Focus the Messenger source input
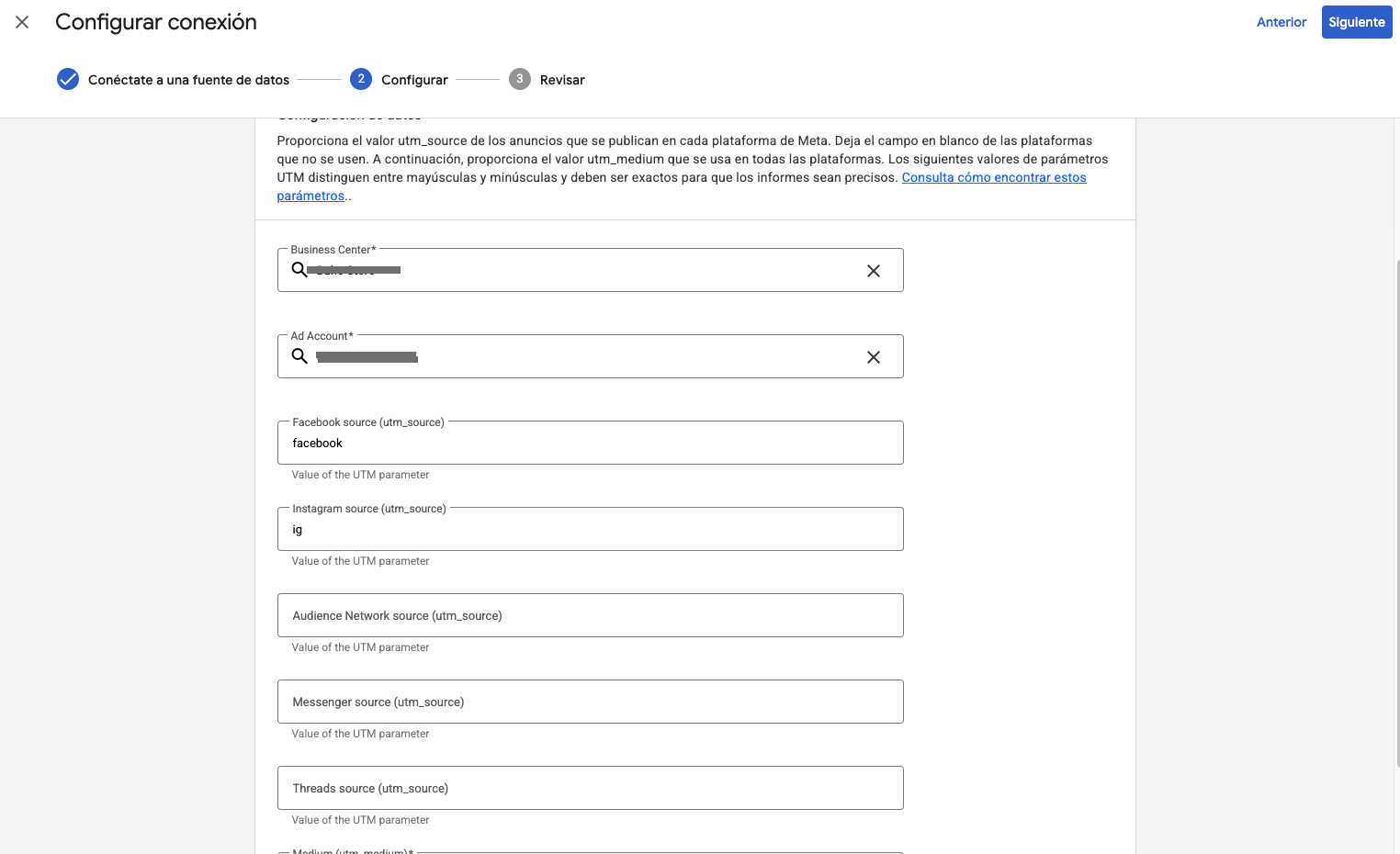 tap(590, 702)
